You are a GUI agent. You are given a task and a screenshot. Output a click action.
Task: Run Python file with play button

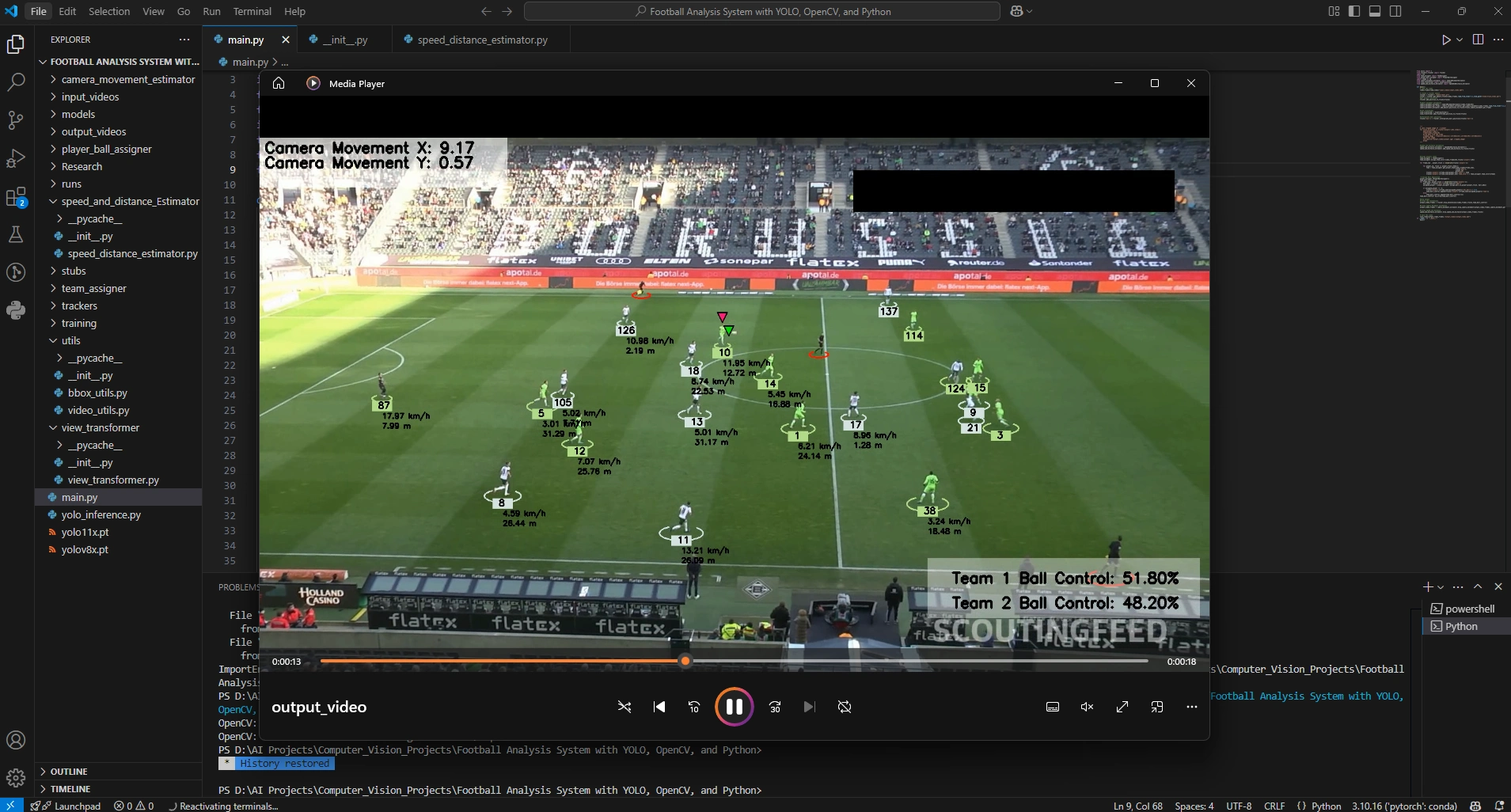tap(1446, 40)
